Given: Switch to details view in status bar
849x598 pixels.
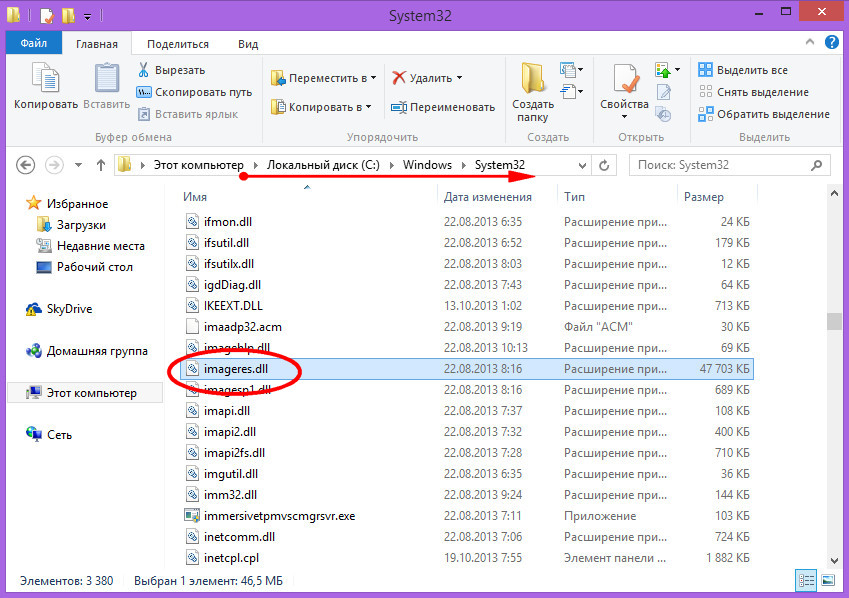Looking at the screenshot, I should click(x=806, y=579).
